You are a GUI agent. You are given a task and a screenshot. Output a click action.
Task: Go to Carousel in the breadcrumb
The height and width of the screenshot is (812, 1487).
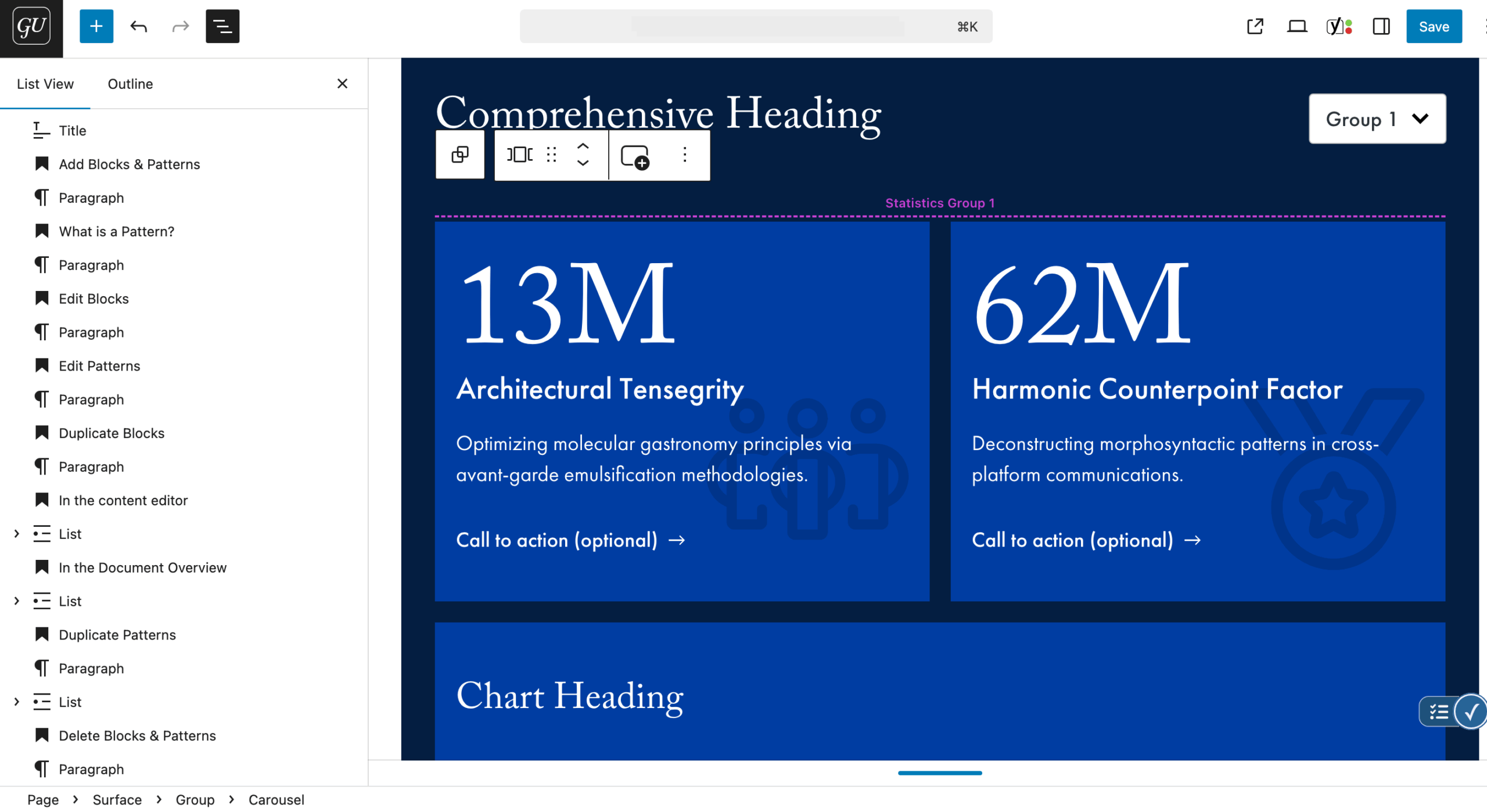point(276,800)
